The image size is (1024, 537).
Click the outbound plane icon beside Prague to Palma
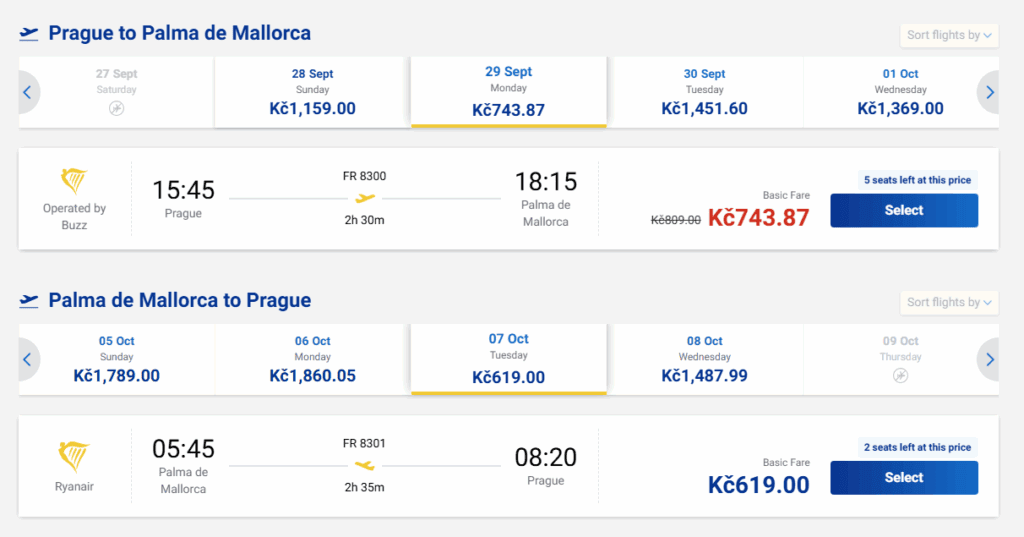(x=29, y=34)
